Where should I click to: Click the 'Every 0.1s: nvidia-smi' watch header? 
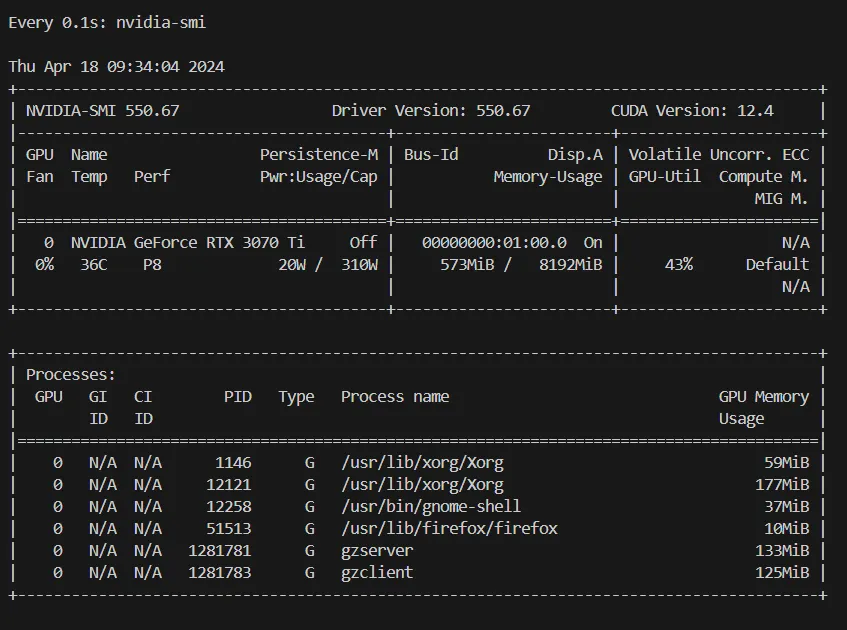click(107, 22)
